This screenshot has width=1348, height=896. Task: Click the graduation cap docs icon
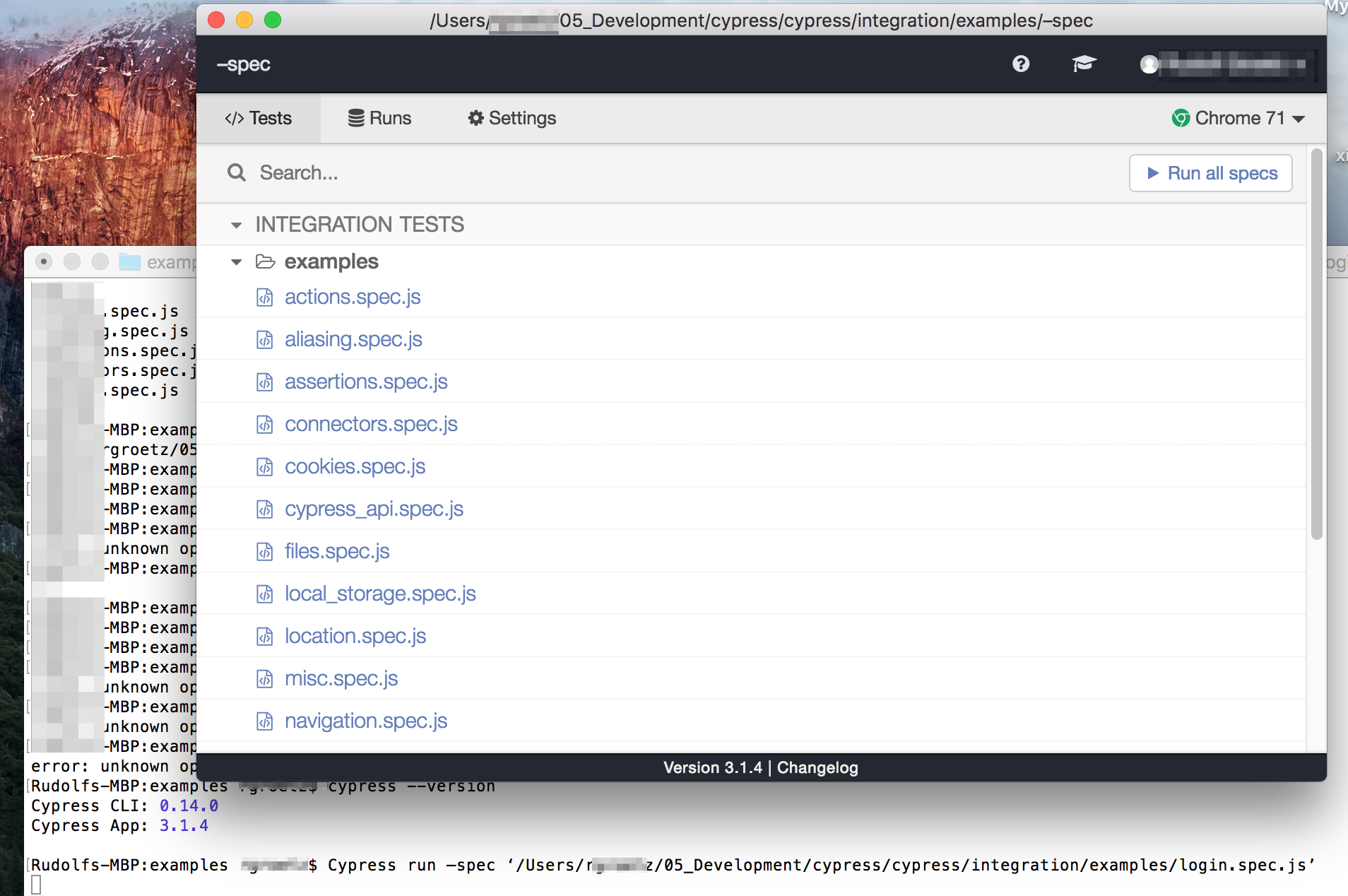(1083, 64)
